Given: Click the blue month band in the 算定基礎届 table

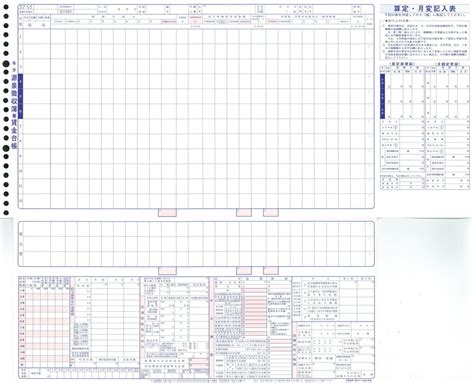Looking at the screenshot, I should 382,96.
